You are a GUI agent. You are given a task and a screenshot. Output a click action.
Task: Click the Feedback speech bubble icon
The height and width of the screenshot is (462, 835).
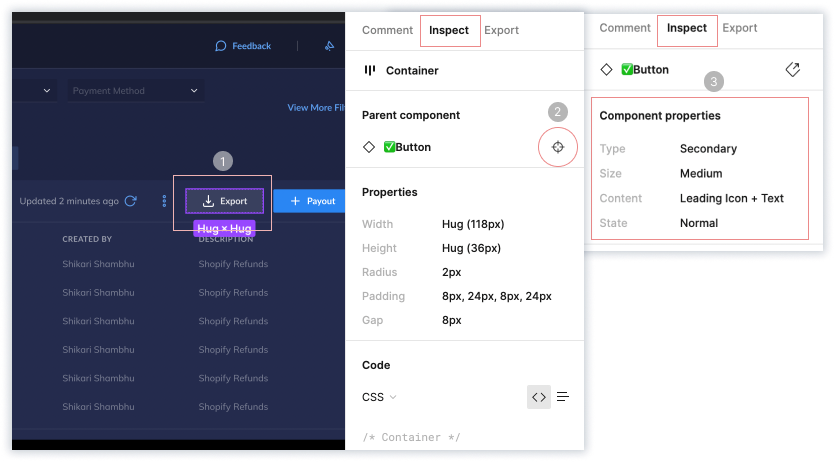220,46
